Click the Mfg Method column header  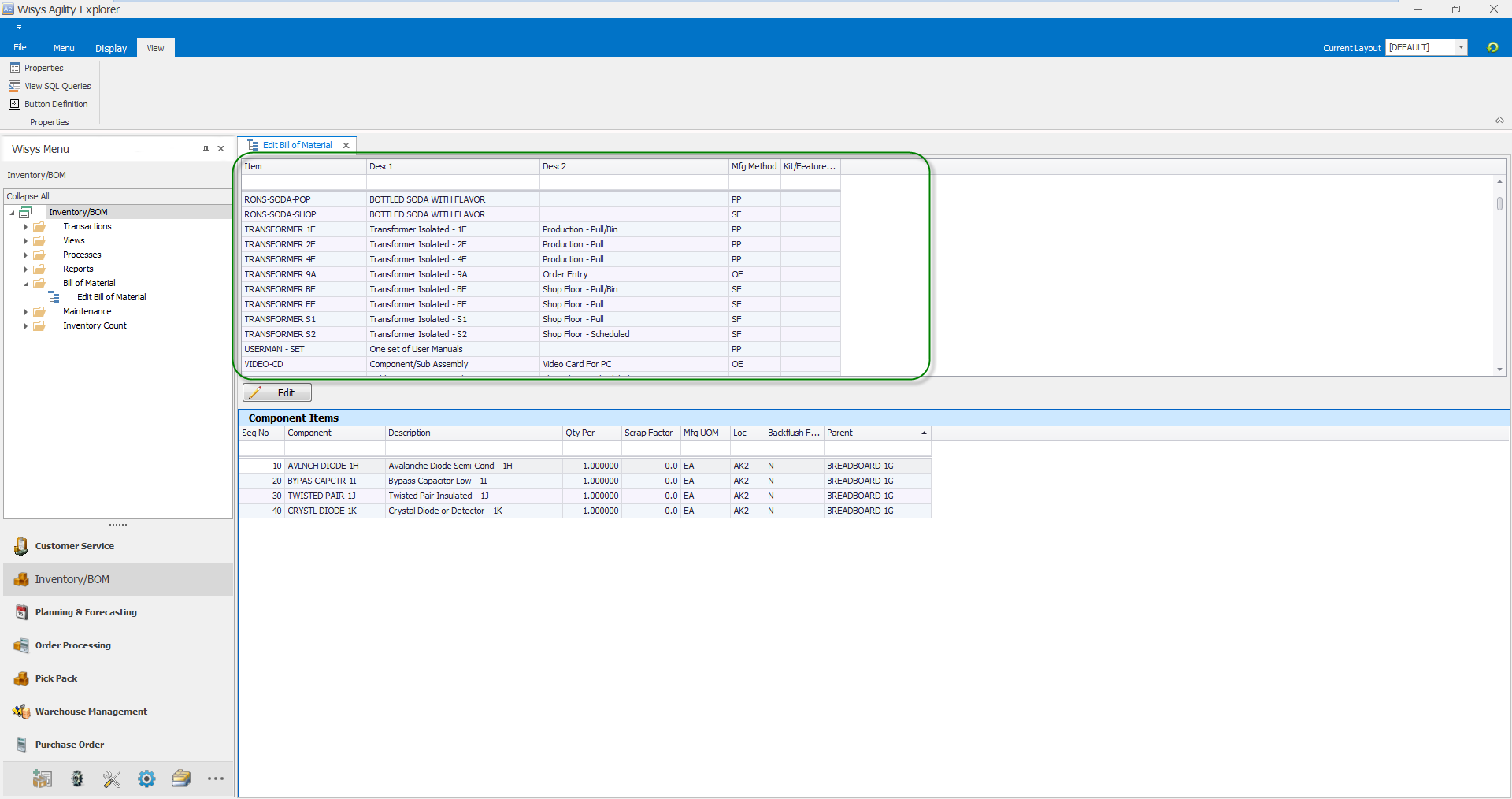[754, 166]
